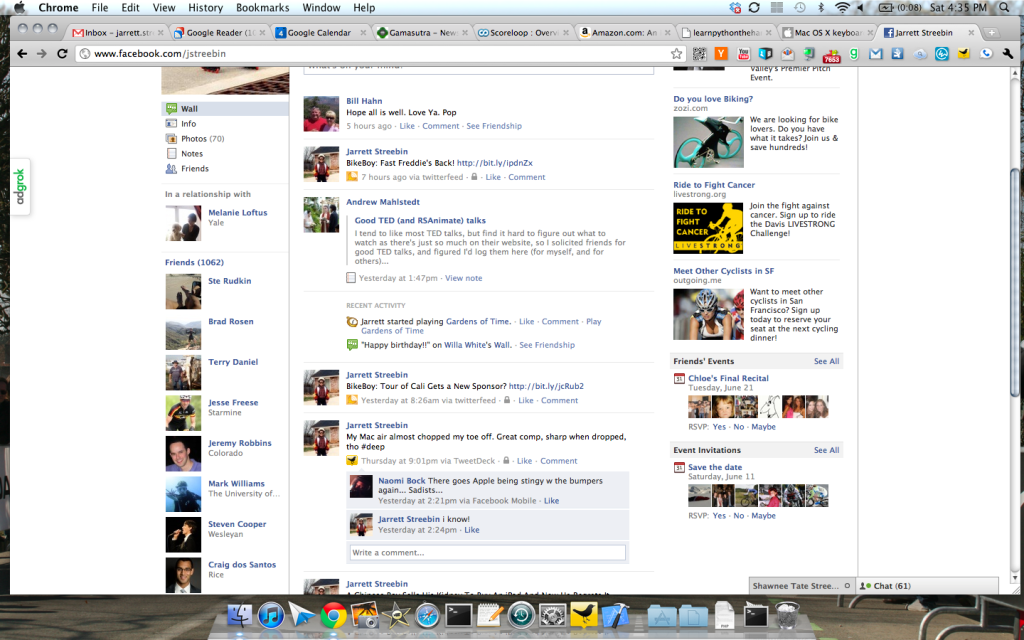Open the Friends (1062) list link

click(194, 262)
